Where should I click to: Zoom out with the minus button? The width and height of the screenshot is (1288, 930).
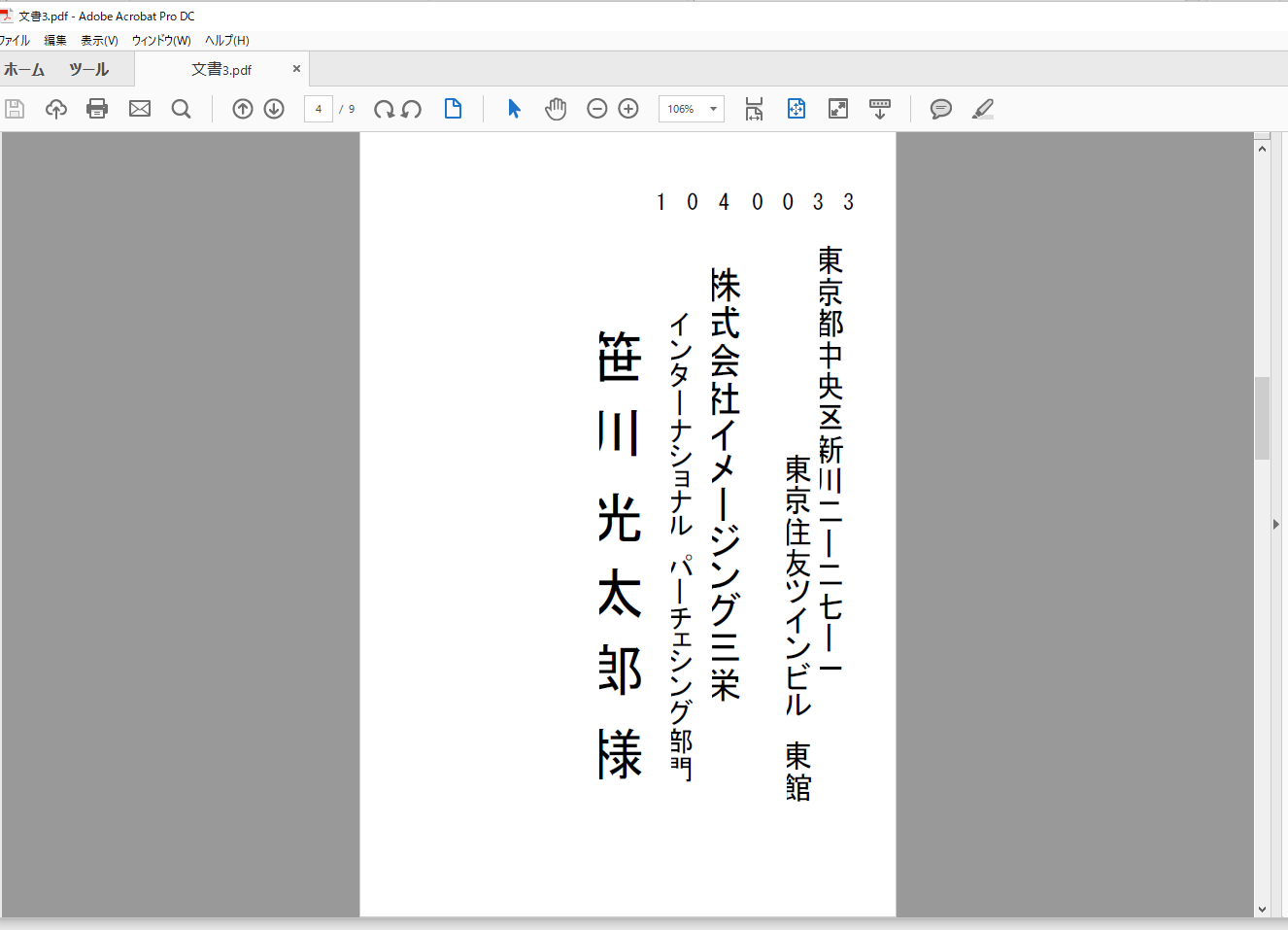[x=597, y=109]
